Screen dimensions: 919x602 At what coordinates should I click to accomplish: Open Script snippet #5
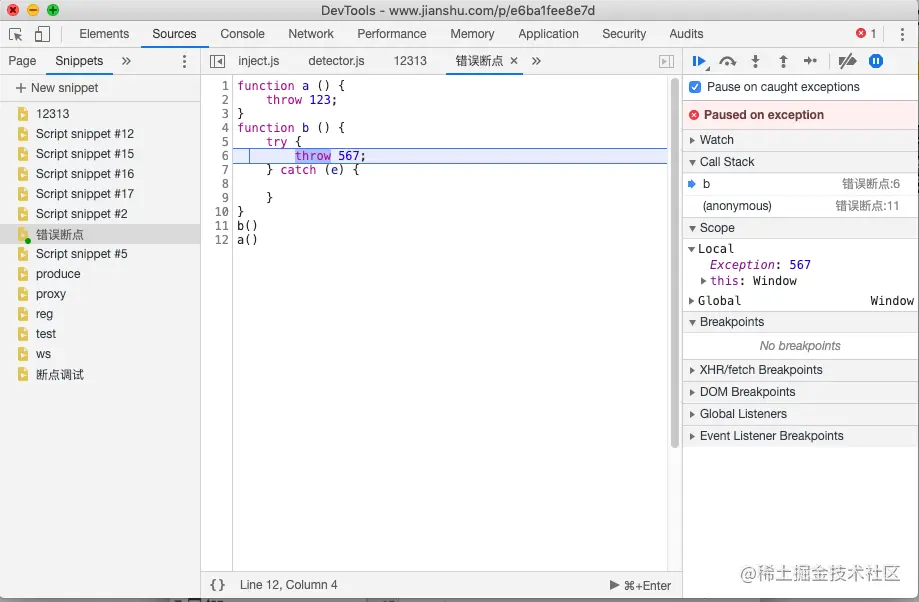click(x=100, y=254)
